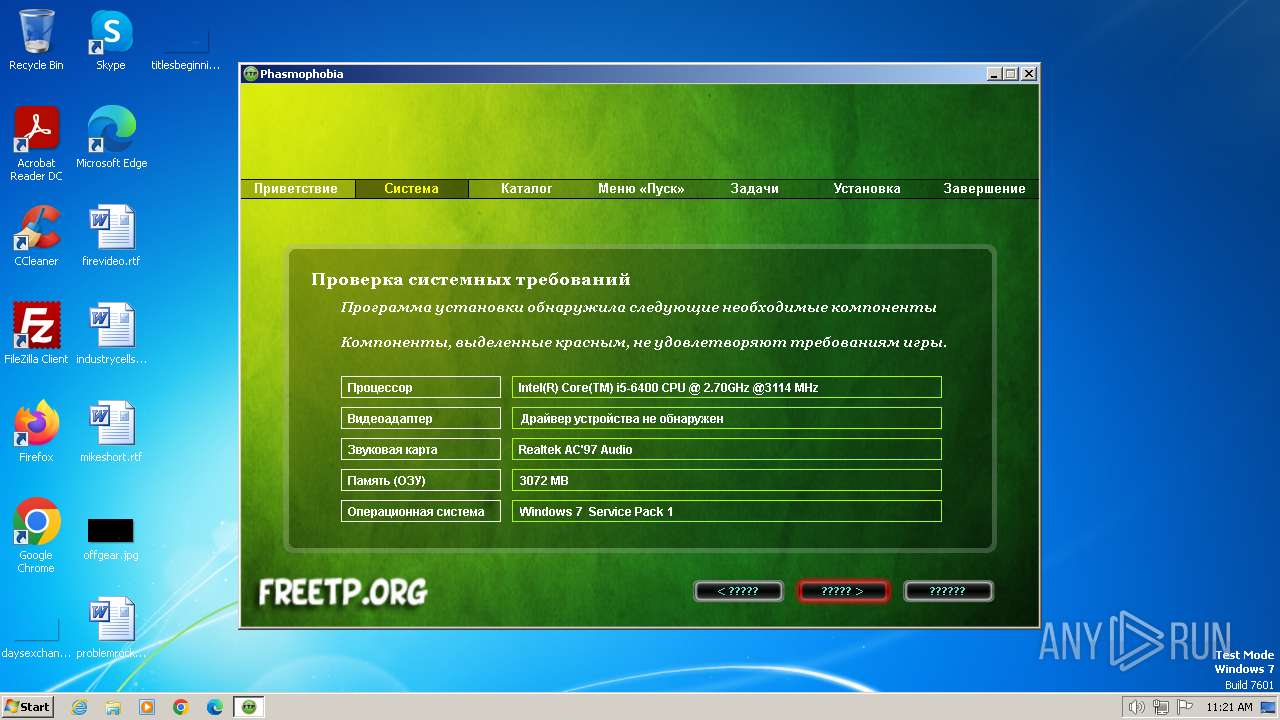
Task: Open Acrobat Reader DC shortcut
Action: click(x=36, y=145)
